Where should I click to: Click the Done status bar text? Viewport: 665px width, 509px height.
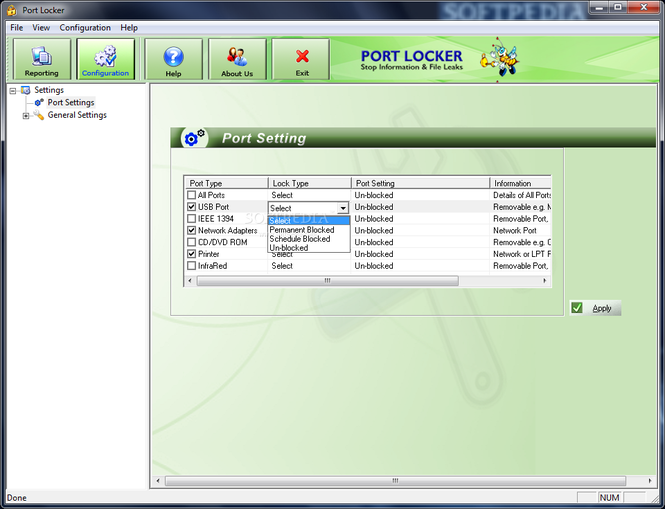[17, 498]
